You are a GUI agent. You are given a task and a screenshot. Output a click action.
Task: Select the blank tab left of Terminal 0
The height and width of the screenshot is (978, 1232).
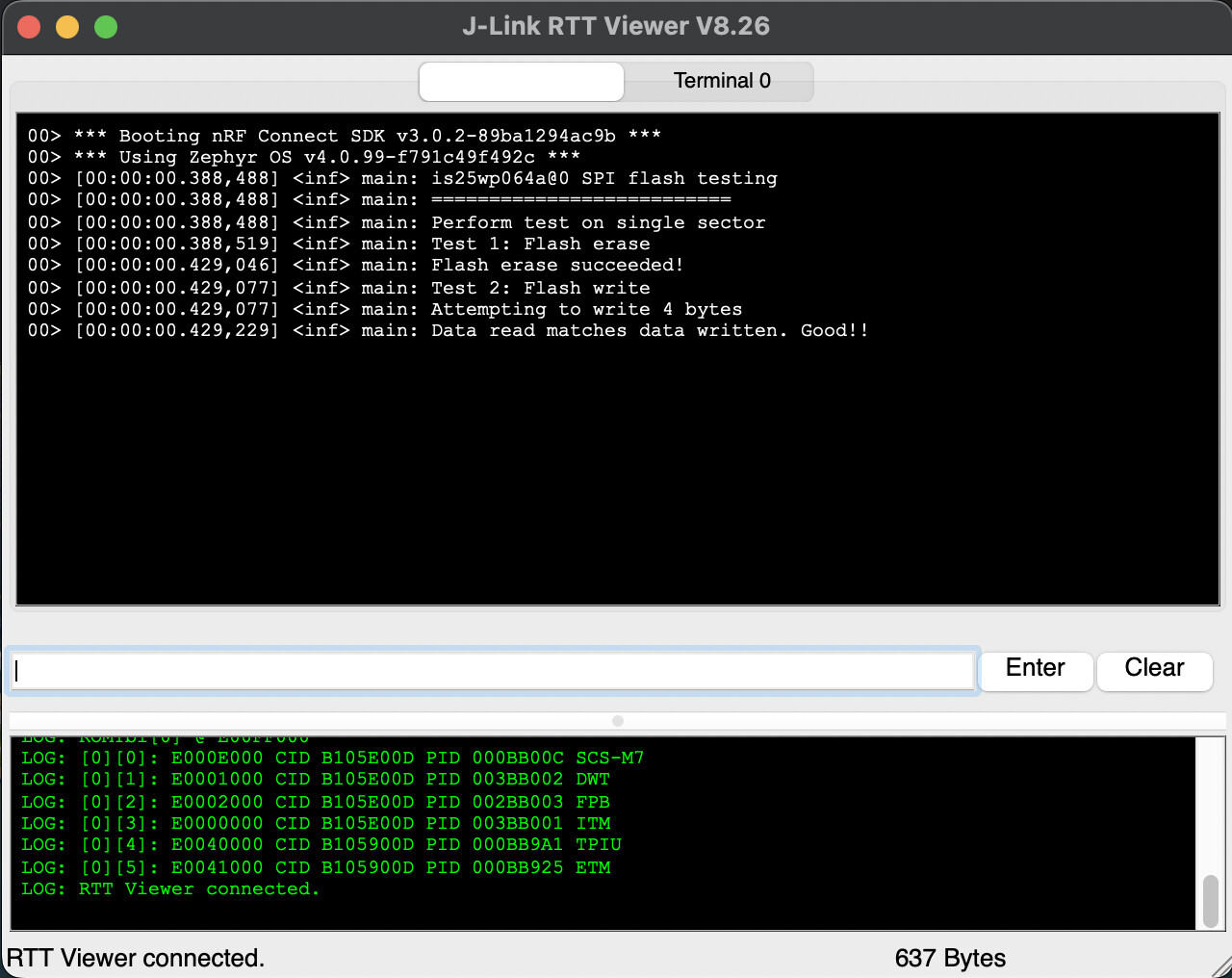click(522, 82)
